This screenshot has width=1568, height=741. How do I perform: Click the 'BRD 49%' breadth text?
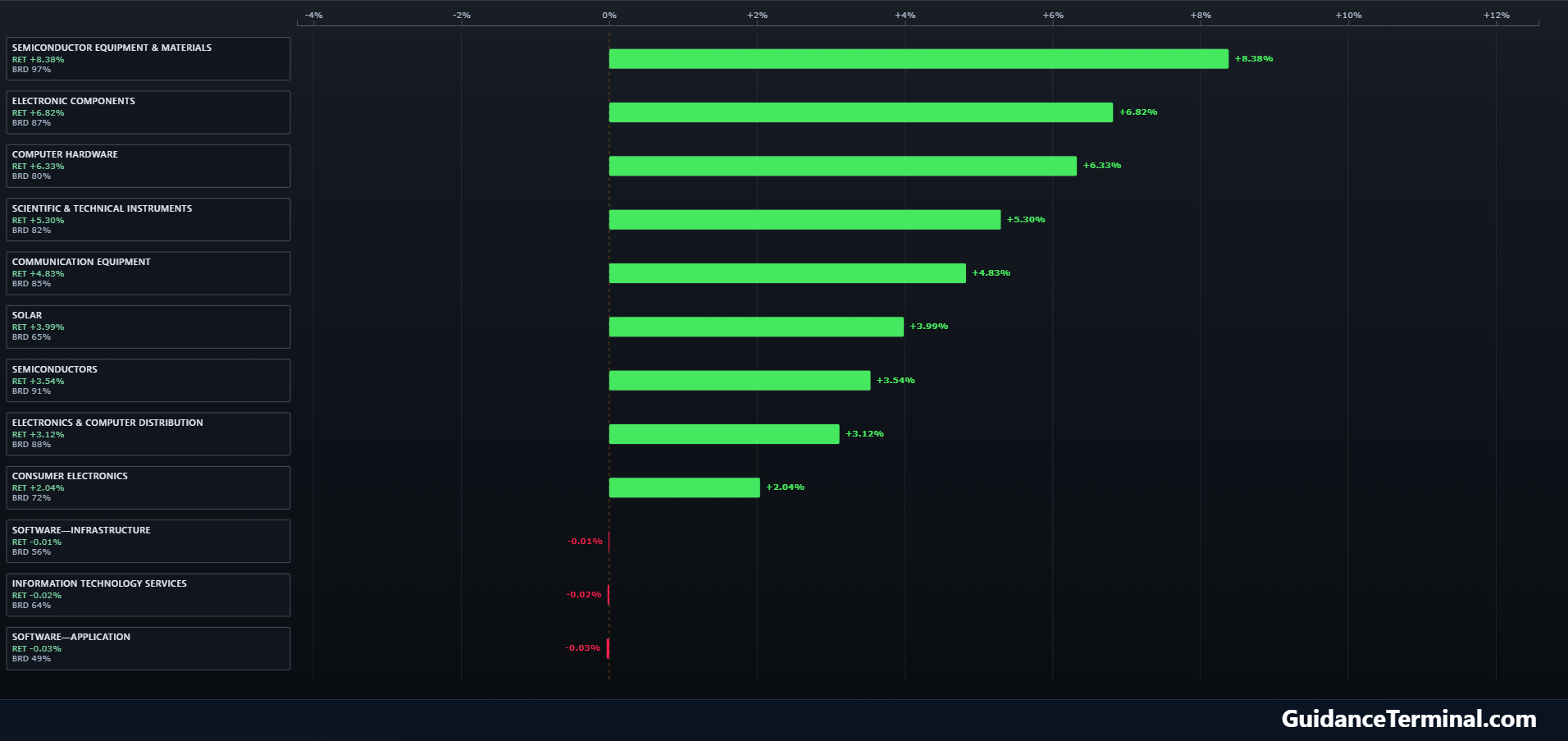point(31,659)
